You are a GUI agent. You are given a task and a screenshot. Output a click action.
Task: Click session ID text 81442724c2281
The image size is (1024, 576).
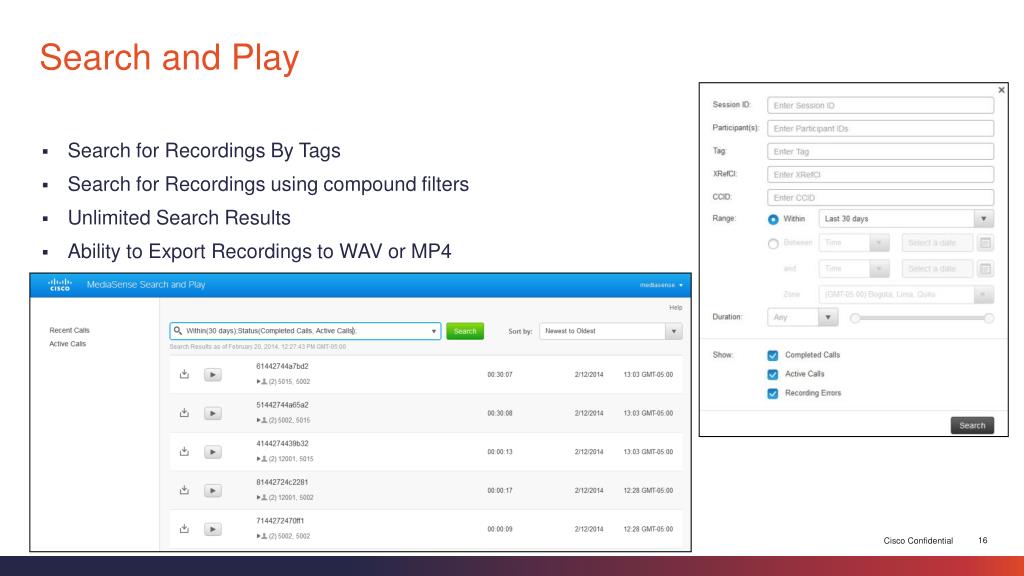(282, 482)
